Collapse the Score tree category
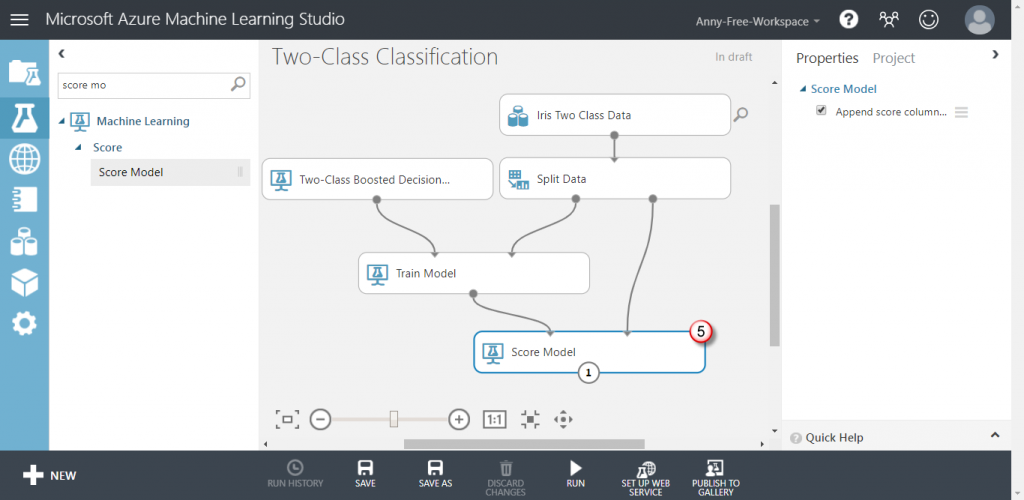 pos(78,148)
